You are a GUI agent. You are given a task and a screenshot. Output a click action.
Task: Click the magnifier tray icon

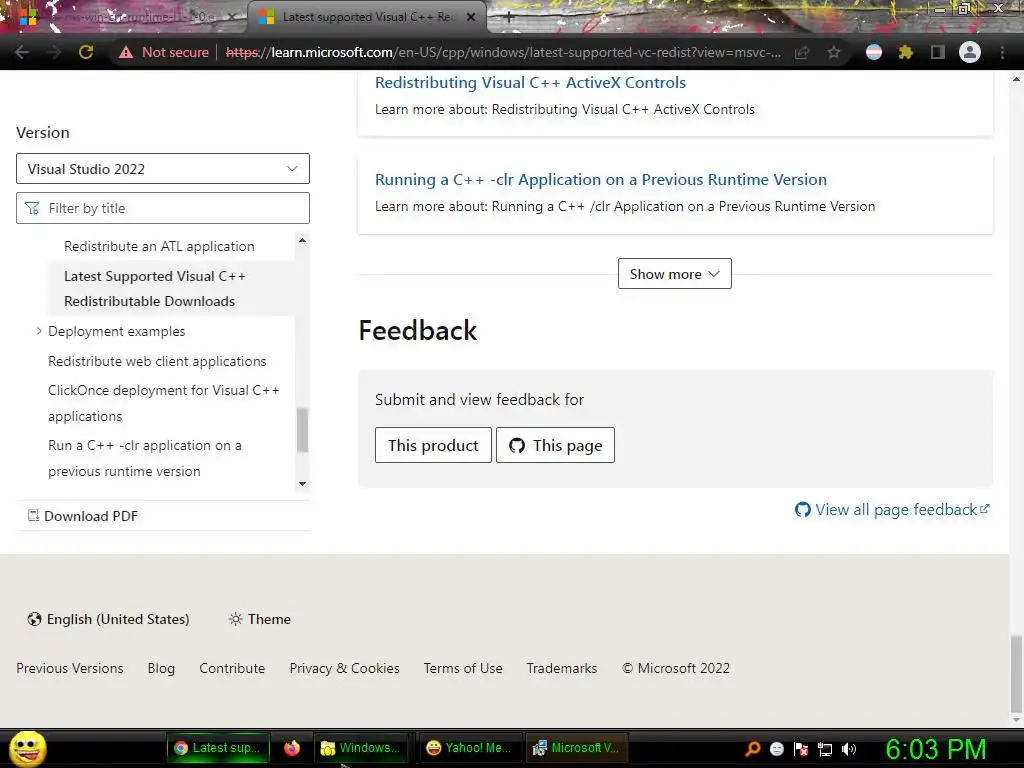click(752, 749)
